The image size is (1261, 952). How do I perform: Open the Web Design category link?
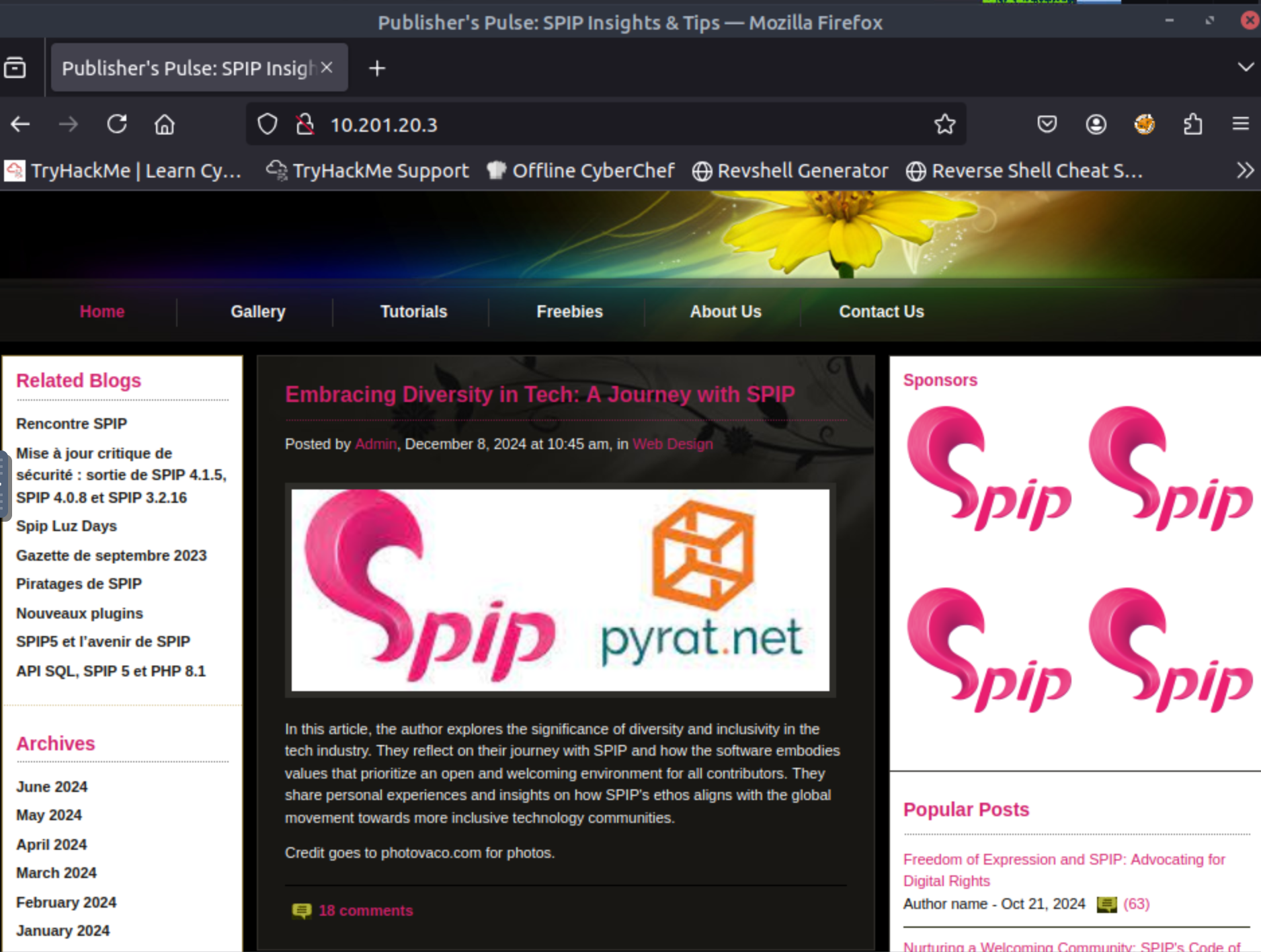click(673, 444)
